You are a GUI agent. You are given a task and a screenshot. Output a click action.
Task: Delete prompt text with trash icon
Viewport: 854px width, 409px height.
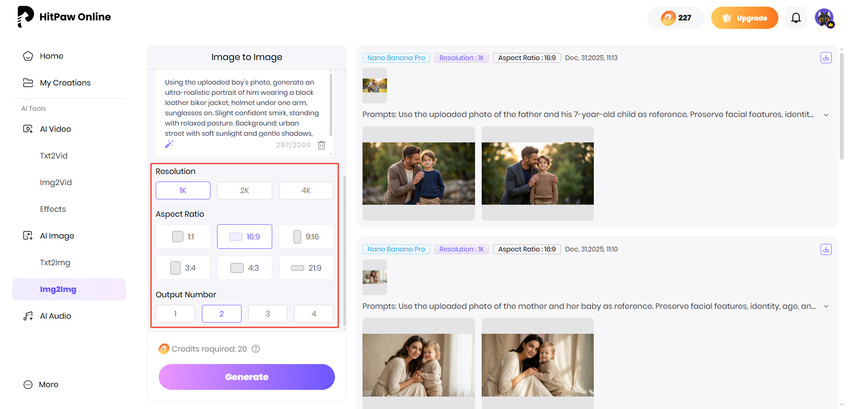pyautogui.click(x=321, y=145)
